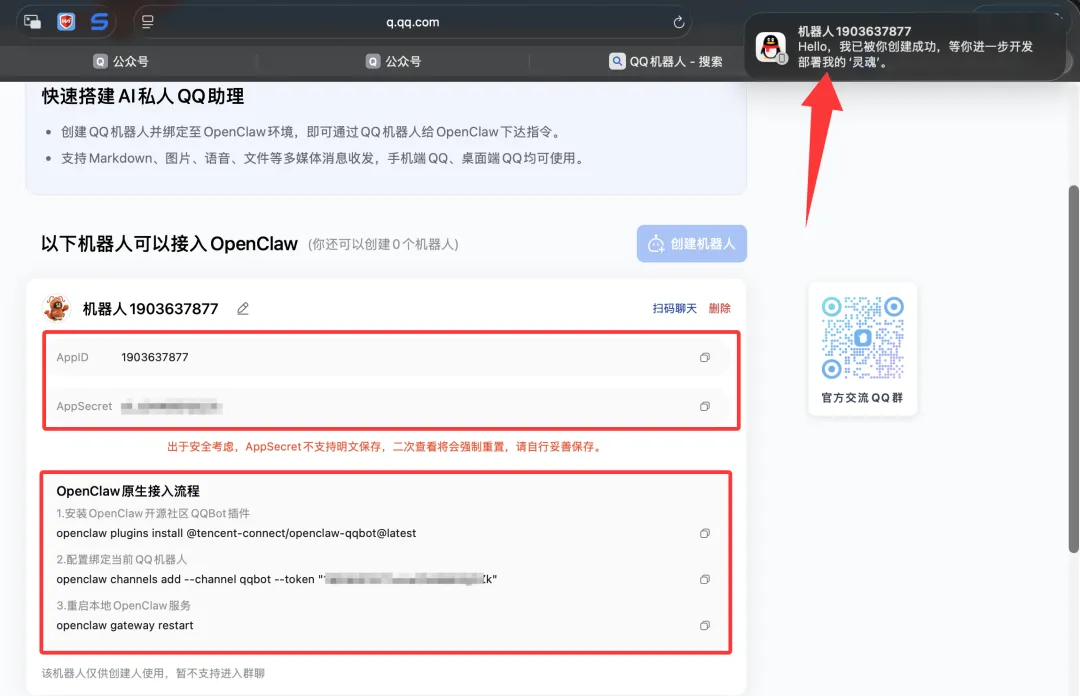Click the QQ机器人 - 搜索 tab's favicon
This screenshot has width=1080, height=696.
pyautogui.click(x=617, y=61)
